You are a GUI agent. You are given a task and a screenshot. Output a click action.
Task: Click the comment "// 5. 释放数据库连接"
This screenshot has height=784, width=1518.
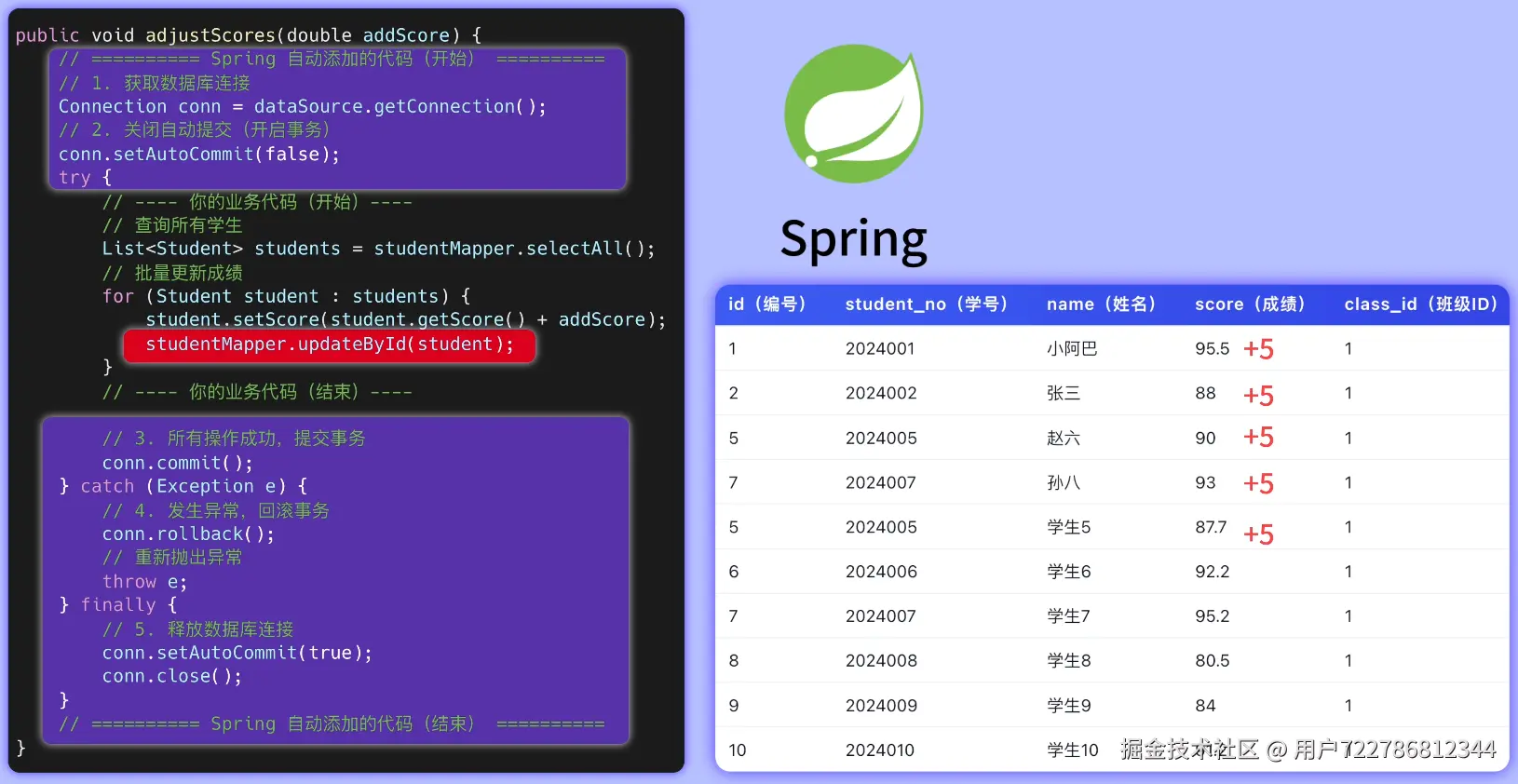coord(198,630)
